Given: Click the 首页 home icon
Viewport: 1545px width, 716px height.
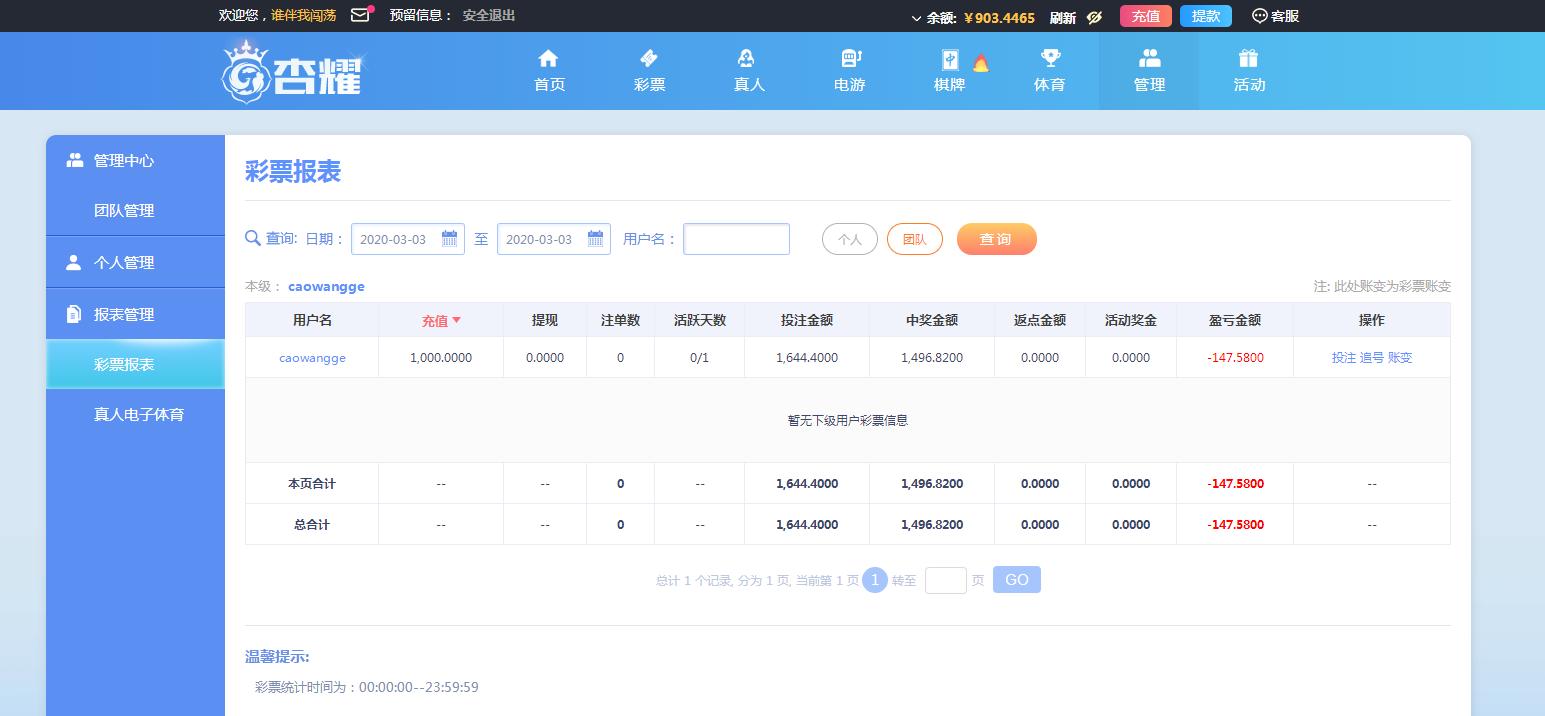Looking at the screenshot, I should click(x=548, y=58).
